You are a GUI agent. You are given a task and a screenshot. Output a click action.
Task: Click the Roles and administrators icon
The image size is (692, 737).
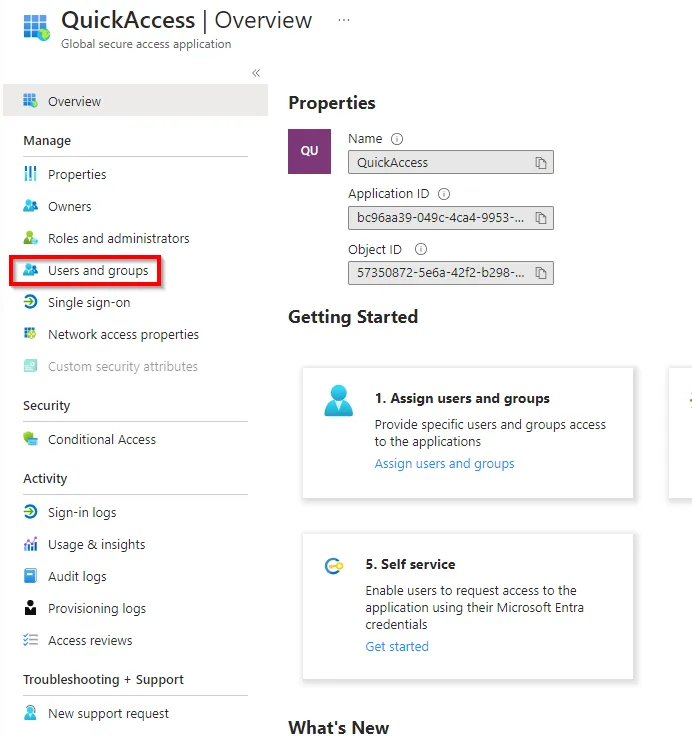(31, 238)
